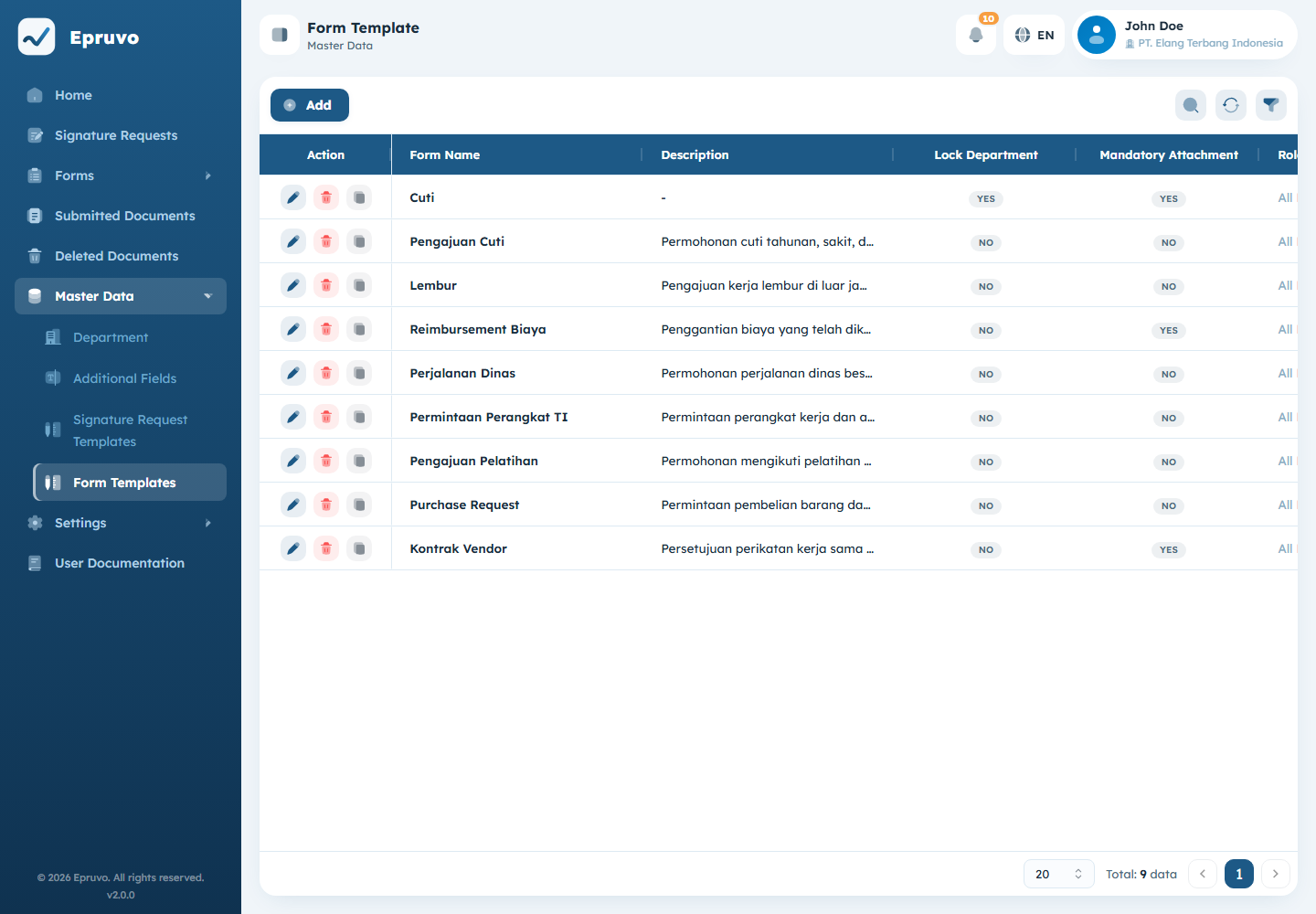Sort by Description column header

click(768, 154)
